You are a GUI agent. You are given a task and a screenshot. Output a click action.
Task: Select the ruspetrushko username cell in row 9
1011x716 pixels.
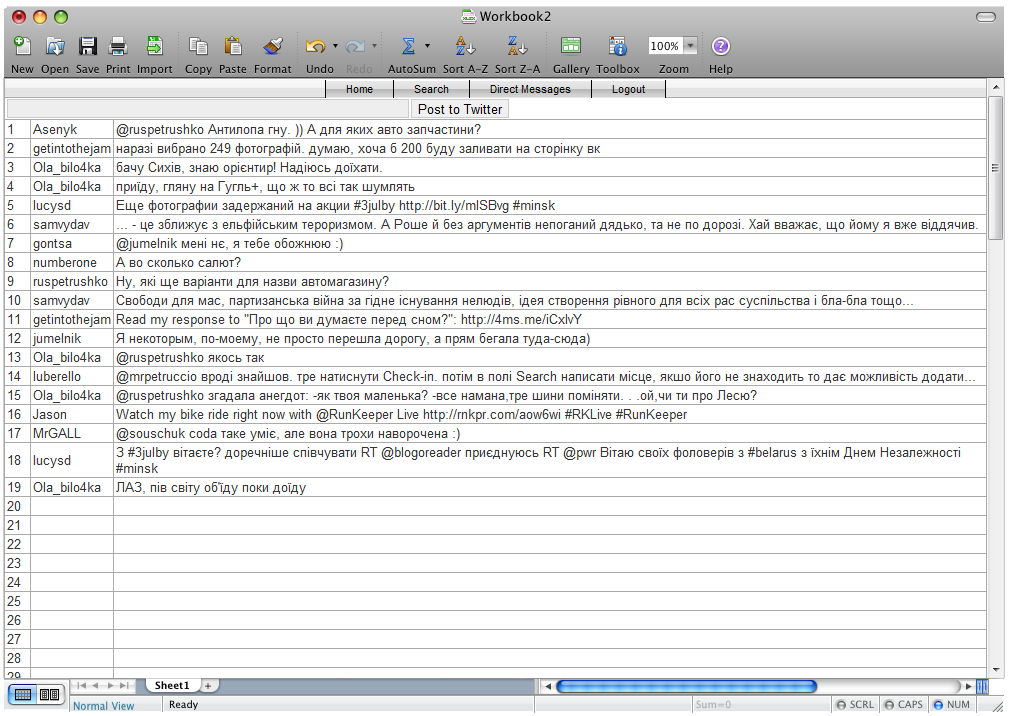pos(72,282)
